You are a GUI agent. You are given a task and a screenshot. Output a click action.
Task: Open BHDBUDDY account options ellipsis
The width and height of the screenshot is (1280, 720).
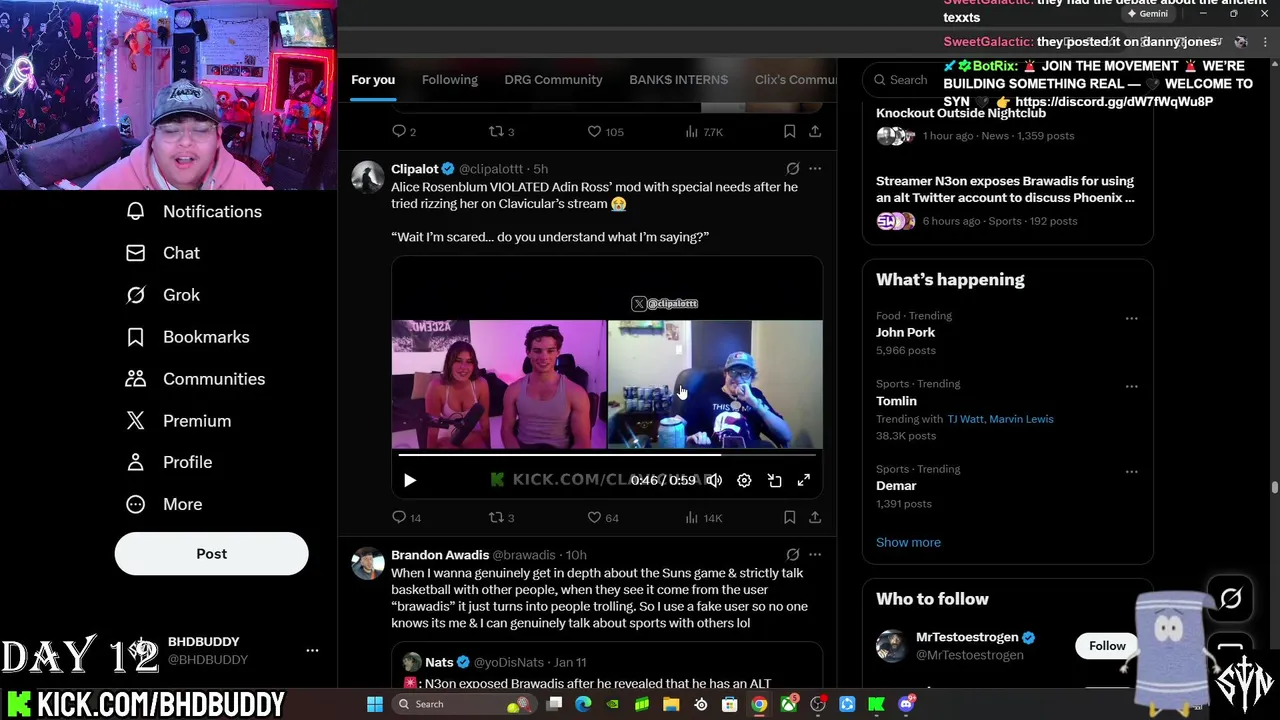312,650
